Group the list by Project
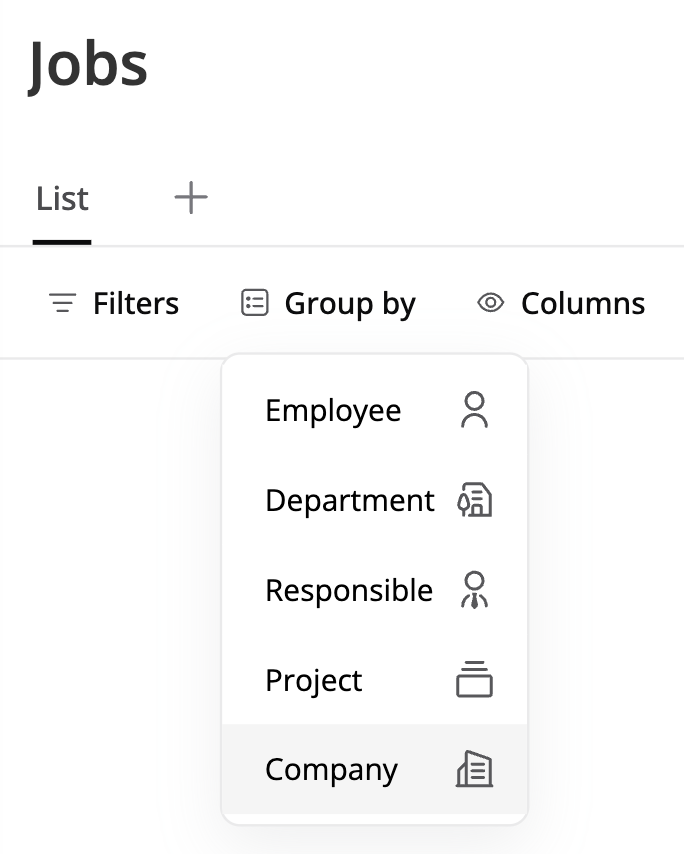Viewport: 684px width, 854px height. click(313, 680)
